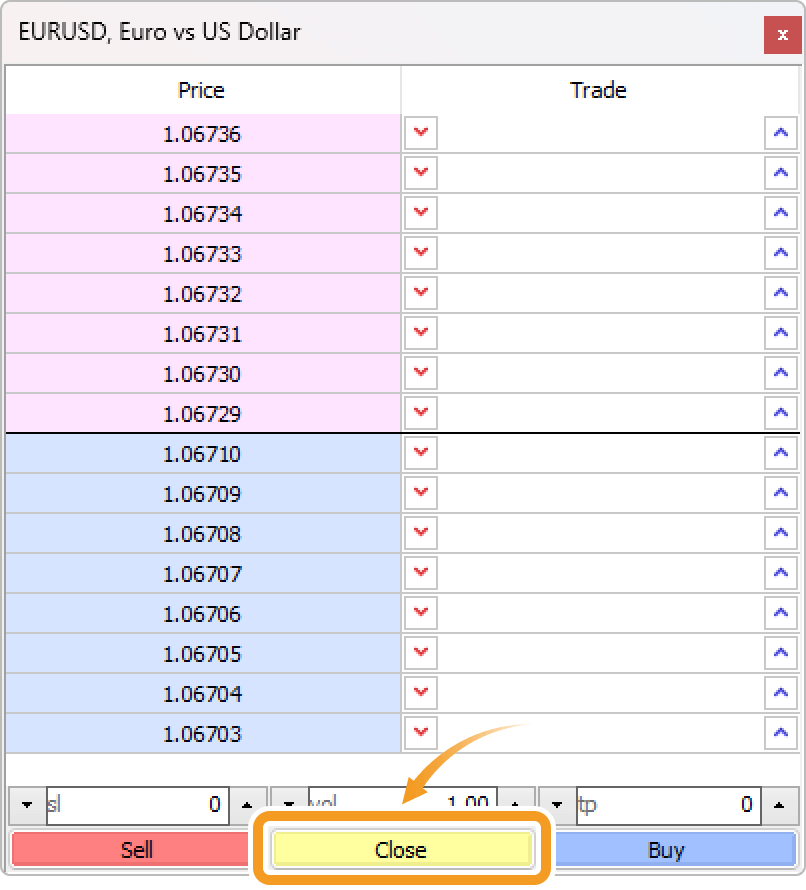Click the blue up arrow beside 1.06705
Image resolution: width=806 pixels, height=890 pixels.
(x=780, y=653)
